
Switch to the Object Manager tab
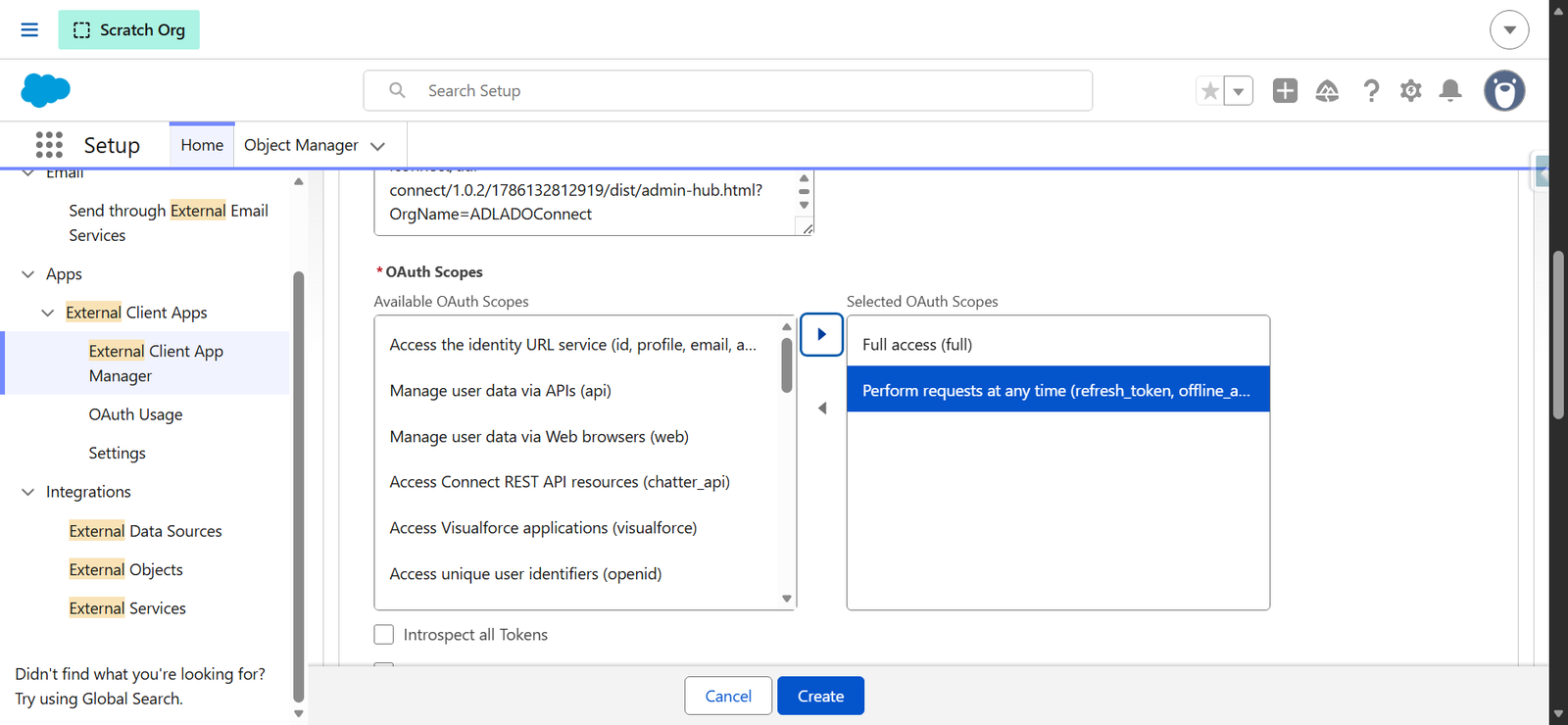tap(301, 145)
